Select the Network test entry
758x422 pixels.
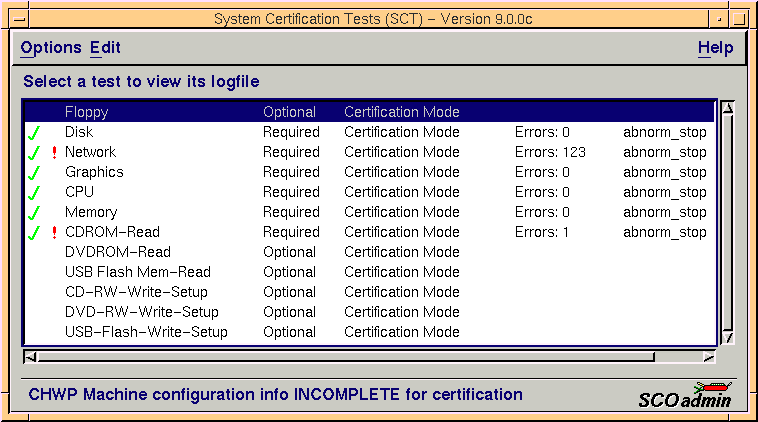[369, 152]
